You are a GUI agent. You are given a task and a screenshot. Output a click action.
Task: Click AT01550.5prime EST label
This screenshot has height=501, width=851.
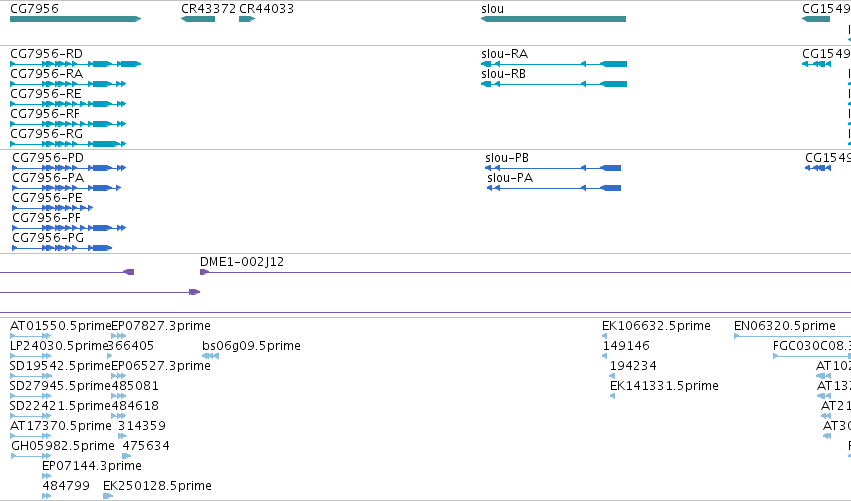(60, 326)
